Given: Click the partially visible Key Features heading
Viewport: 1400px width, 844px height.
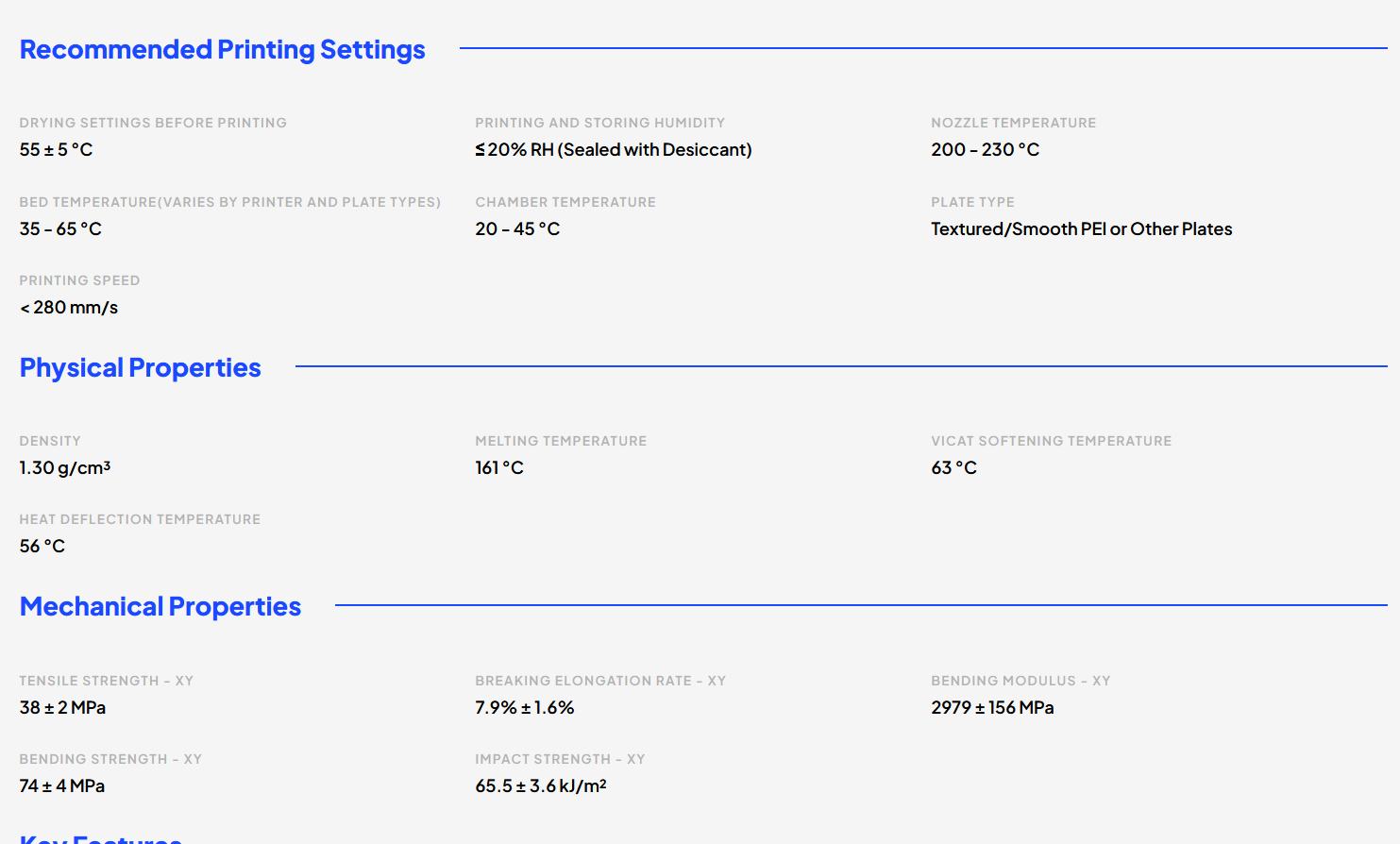Looking at the screenshot, I should coord(100,837).
